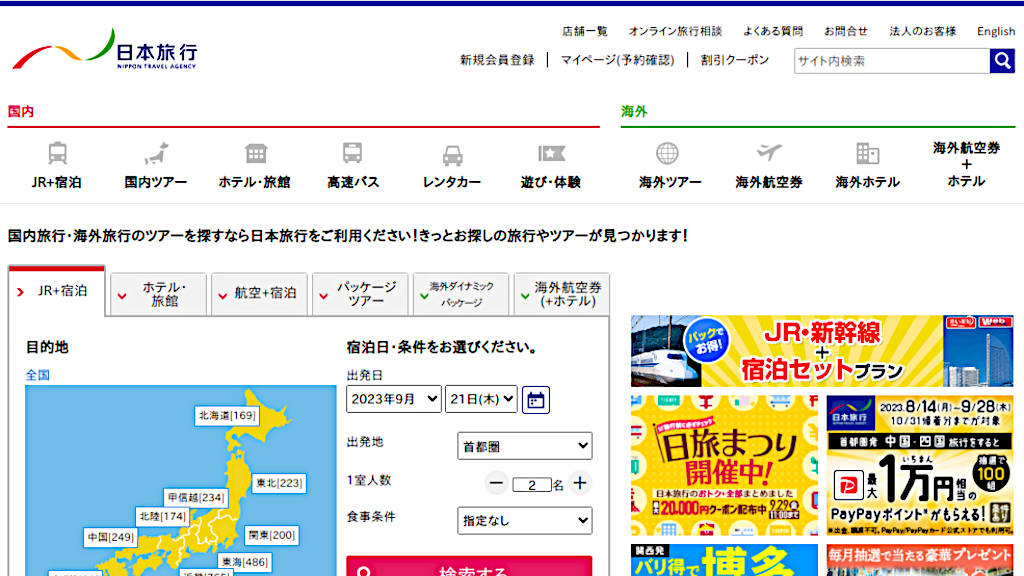This screenshot has width=1024, height=576.
Task: Open the 日旅まつり開催中 banner
Action: tap(724, 466)
